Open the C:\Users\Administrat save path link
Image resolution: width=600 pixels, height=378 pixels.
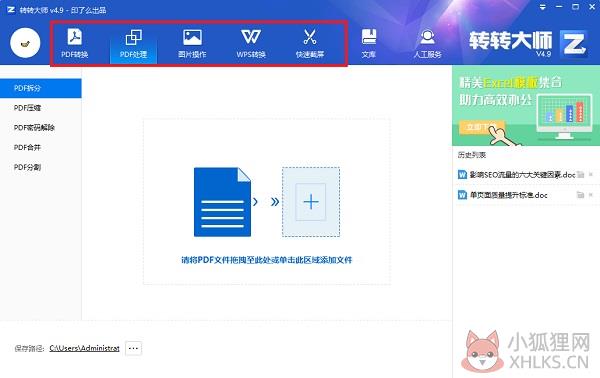[x=84, y=348]
